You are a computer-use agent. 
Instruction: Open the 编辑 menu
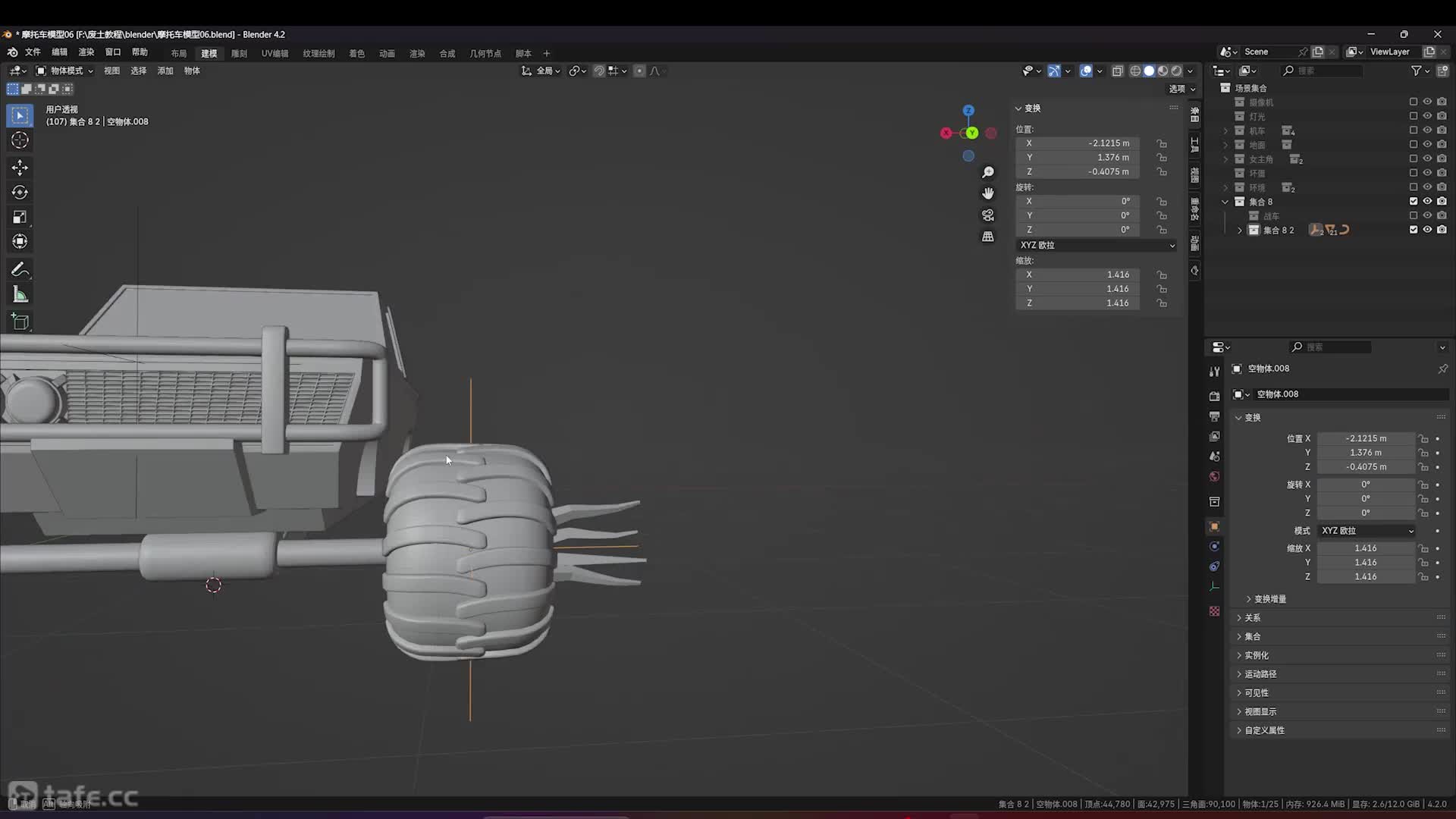click(59, 52)
